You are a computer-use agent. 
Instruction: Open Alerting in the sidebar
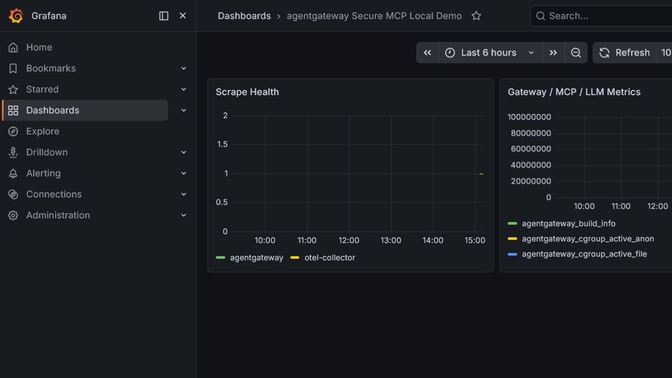(x=43, y=173)
